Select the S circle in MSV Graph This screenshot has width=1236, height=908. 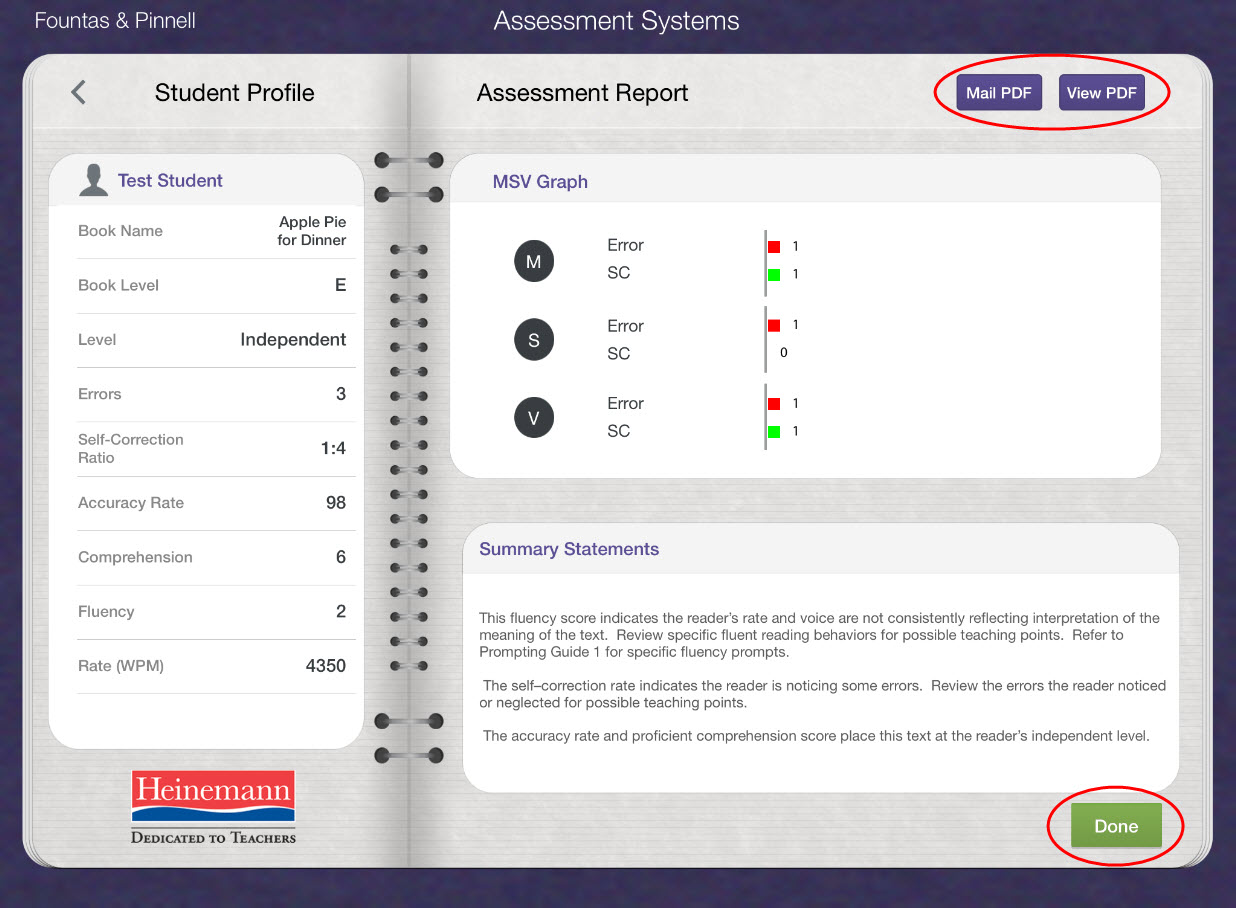click(534, 339)
